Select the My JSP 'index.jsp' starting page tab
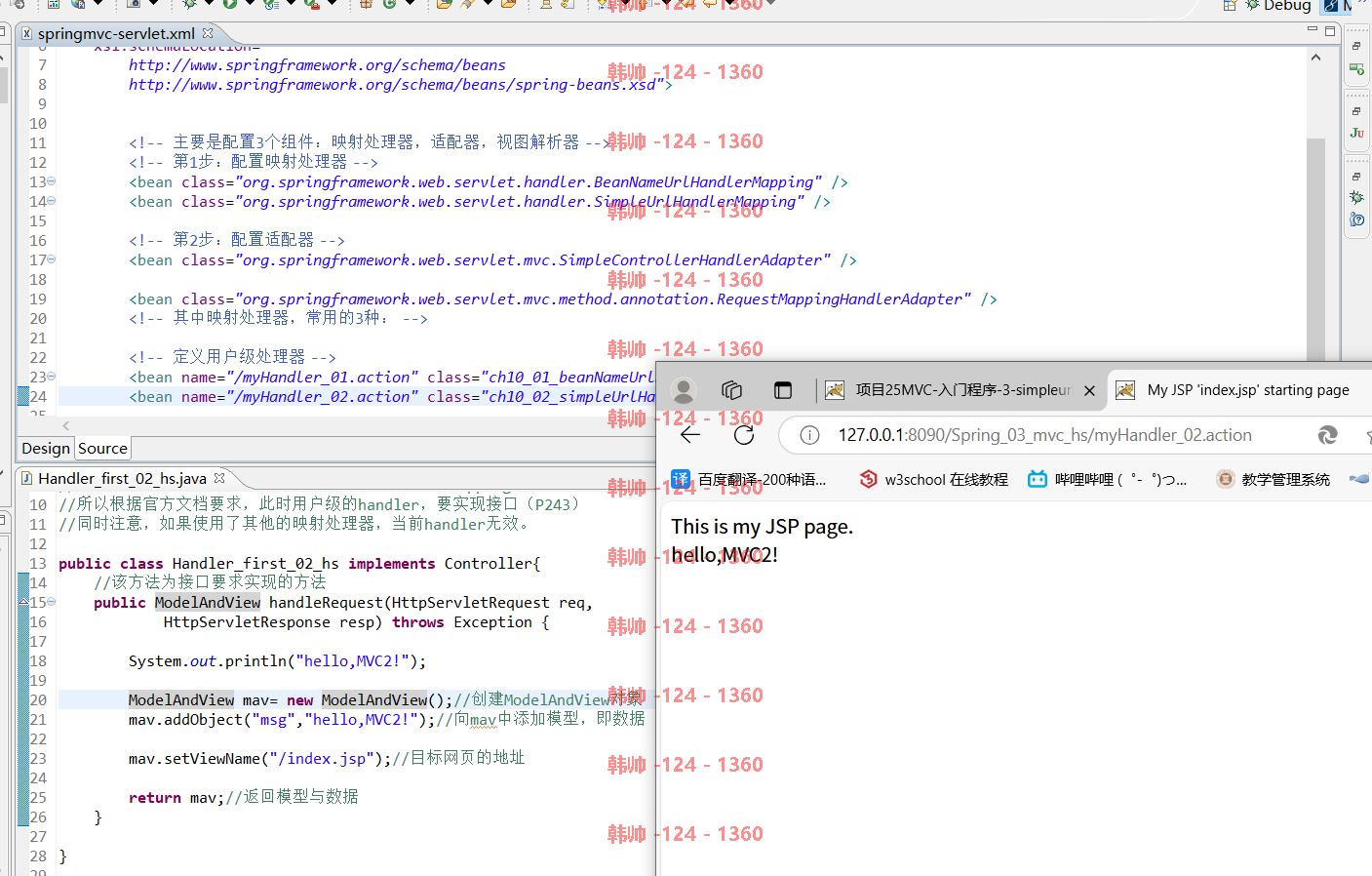 point(1238,390)
